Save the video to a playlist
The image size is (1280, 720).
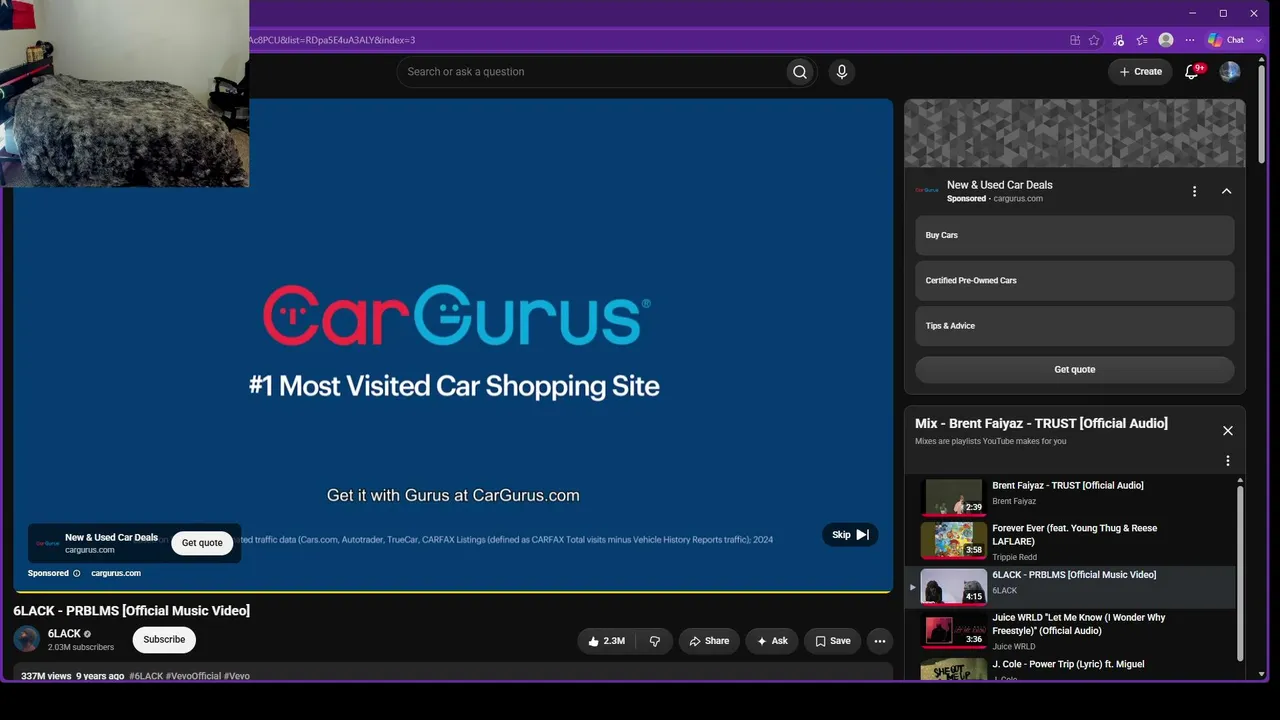click(832, 641)
